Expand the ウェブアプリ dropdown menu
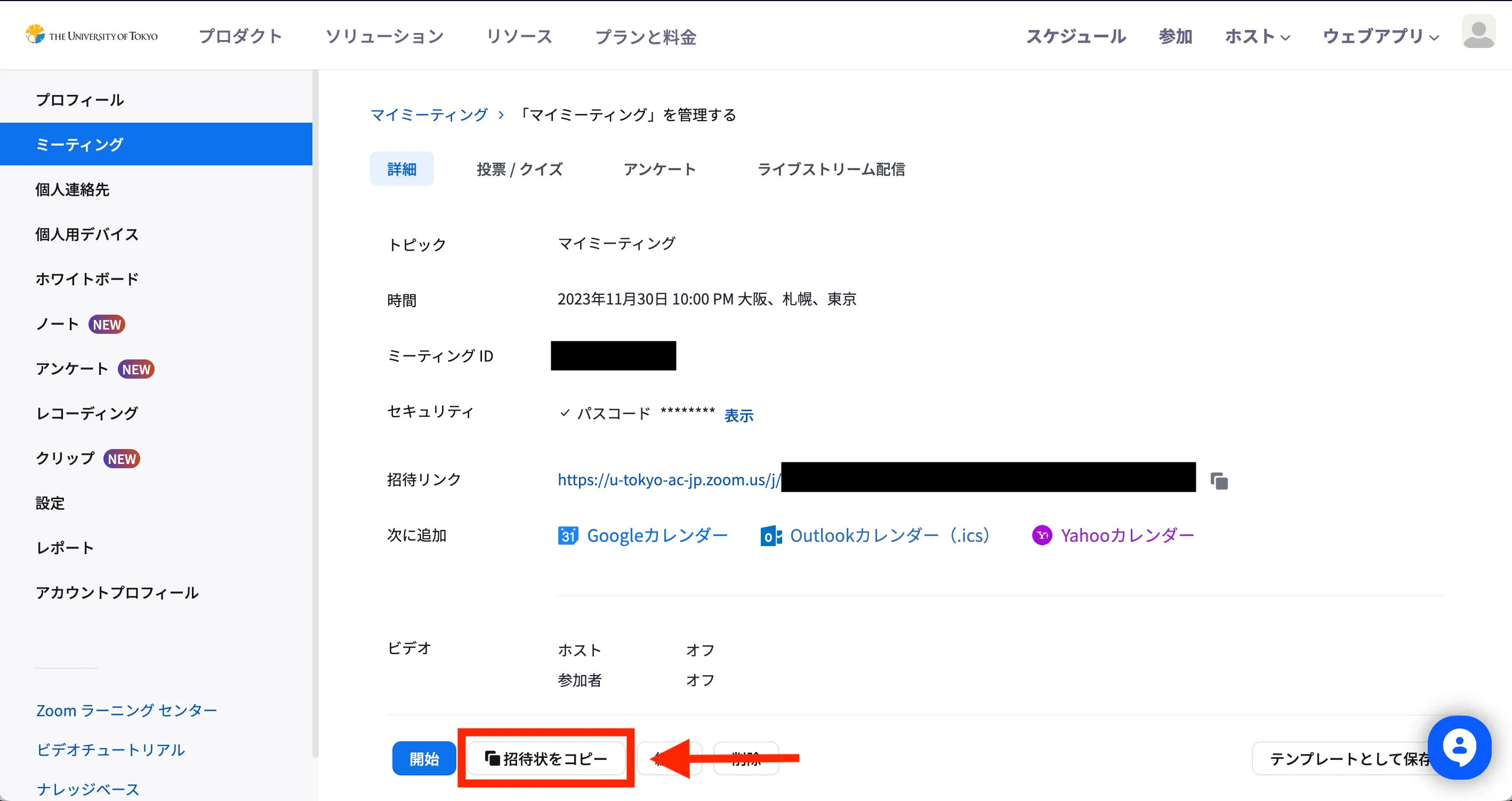Viewport: 1512px width, 801px height. (x=1380, y=36)
